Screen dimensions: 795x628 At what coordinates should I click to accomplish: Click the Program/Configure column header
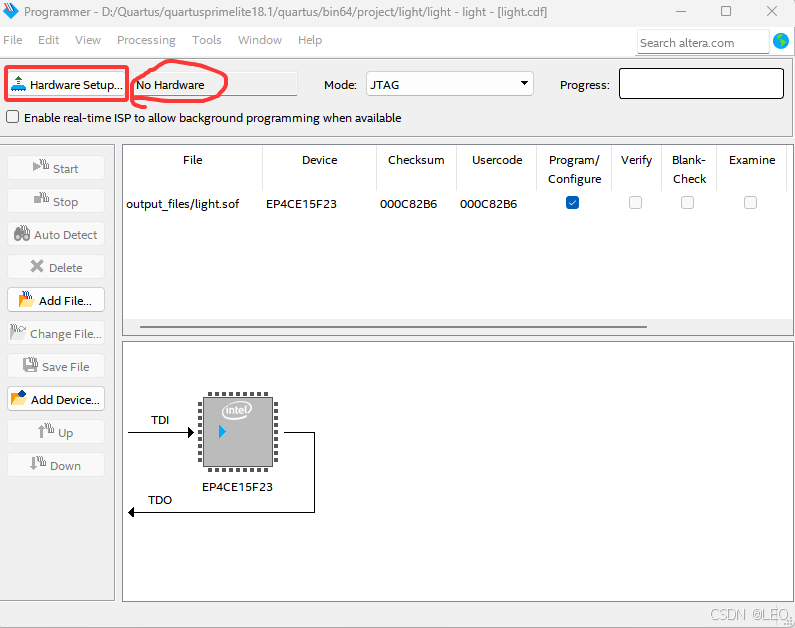click(574, 169)
